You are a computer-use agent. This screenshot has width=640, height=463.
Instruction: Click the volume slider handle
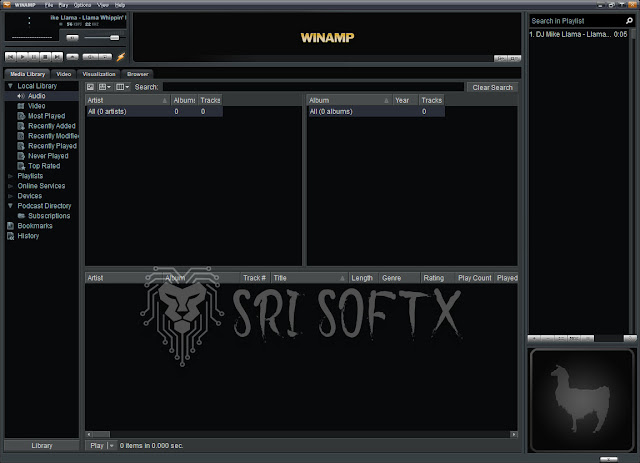click(115, 38)
